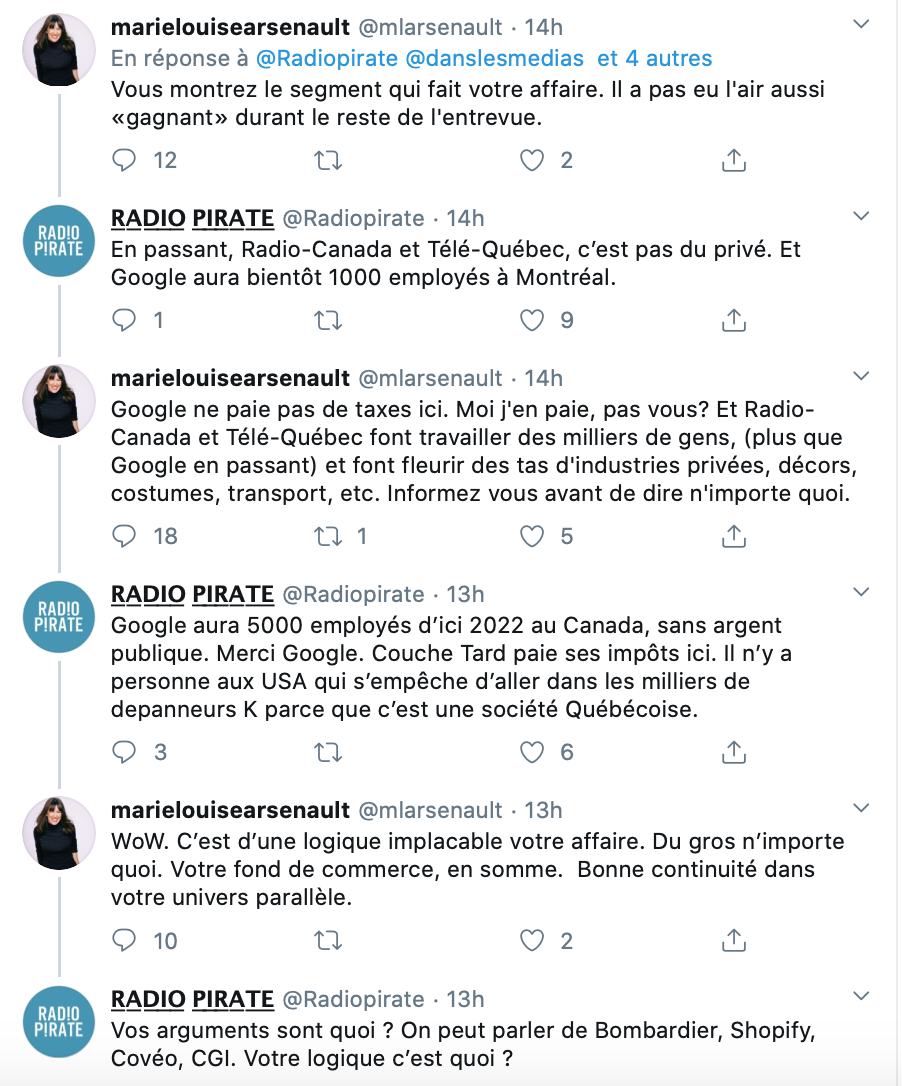The image size is (902, 1086).
Task: Share the tweet about Radio-Canada et Télé-Québec privé
Action: pos(734,321)
